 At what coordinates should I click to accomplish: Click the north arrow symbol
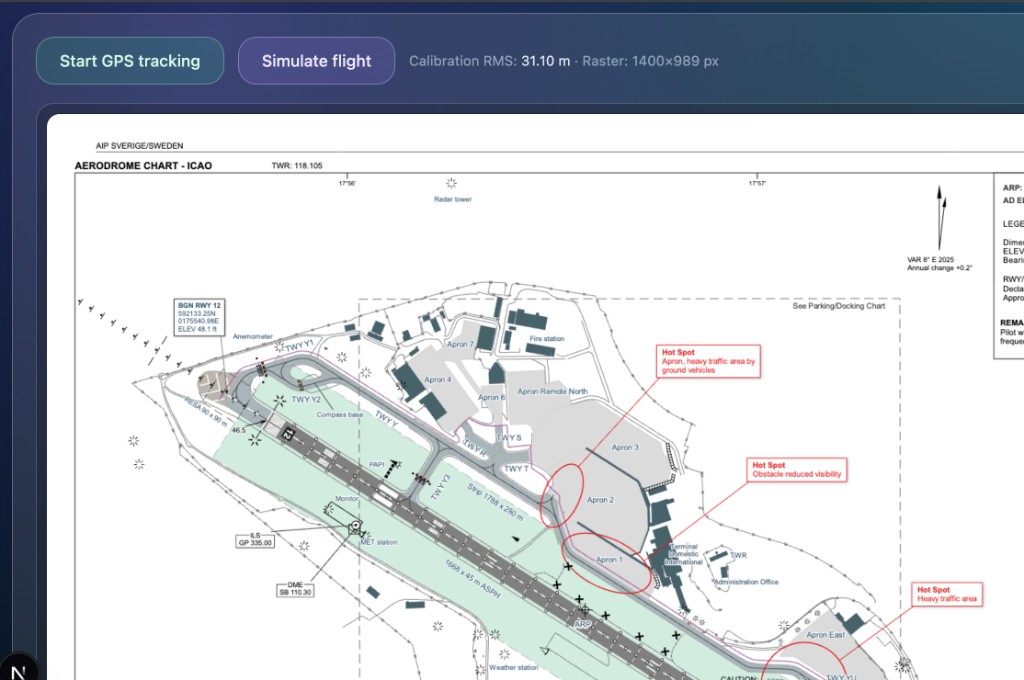tap(942, 218)
